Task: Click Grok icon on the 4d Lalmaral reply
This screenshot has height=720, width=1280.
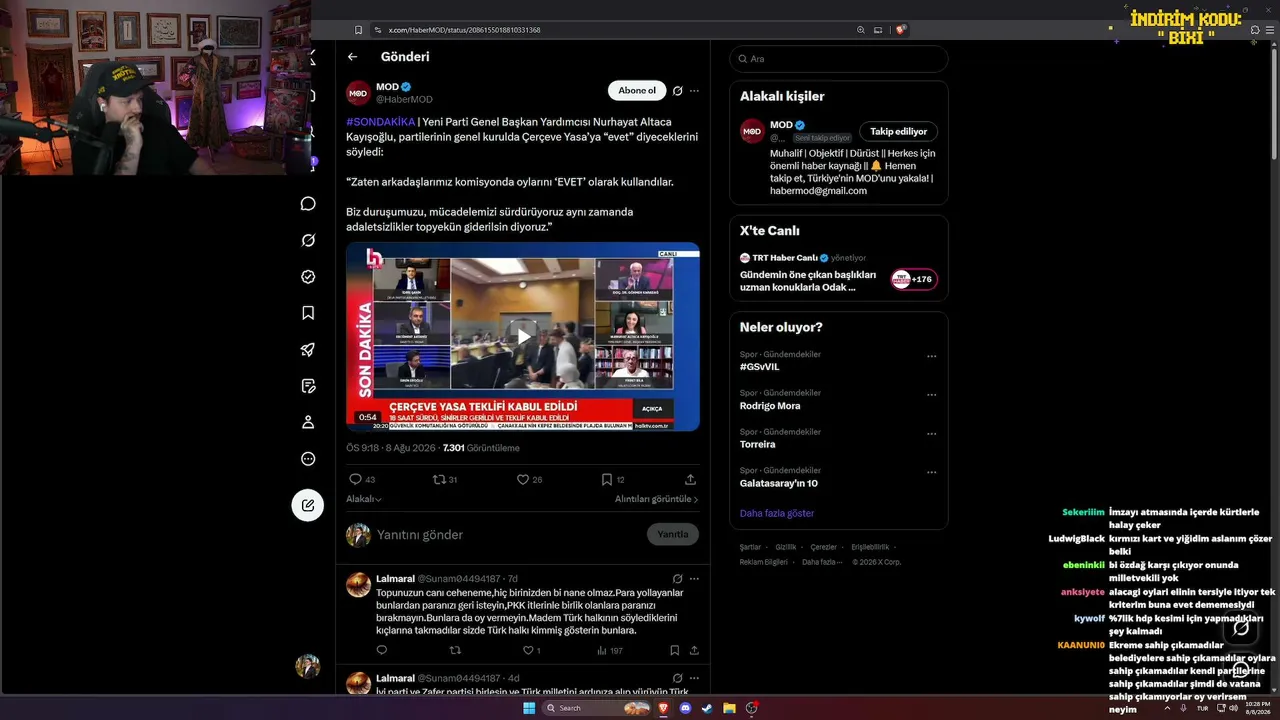Action: [677, 678]
